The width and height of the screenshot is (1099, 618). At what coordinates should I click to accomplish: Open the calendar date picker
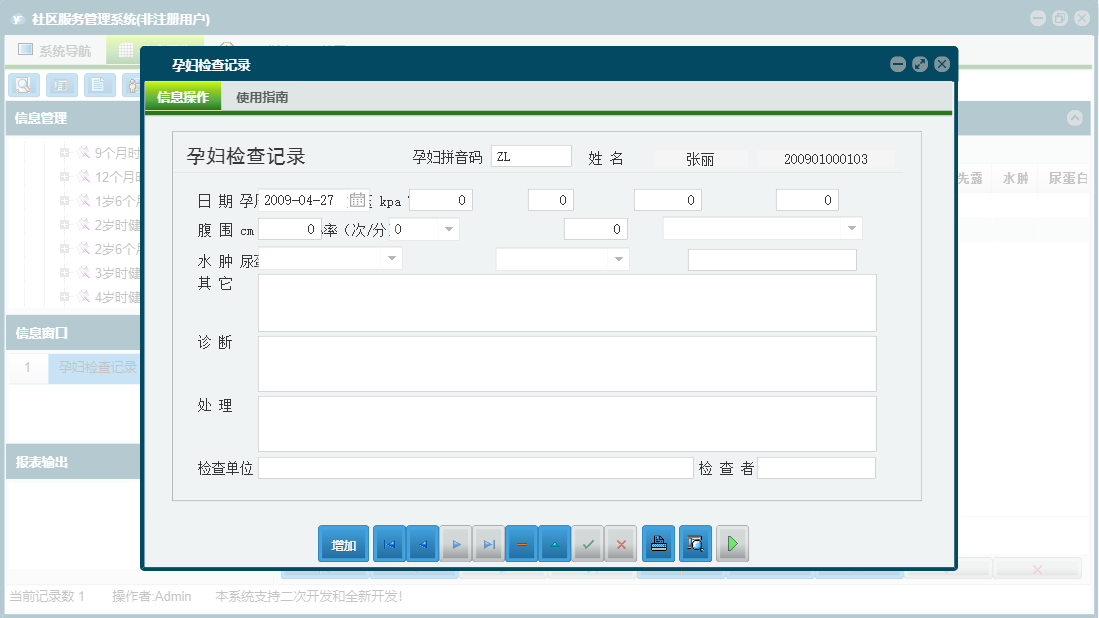point(357,200)
